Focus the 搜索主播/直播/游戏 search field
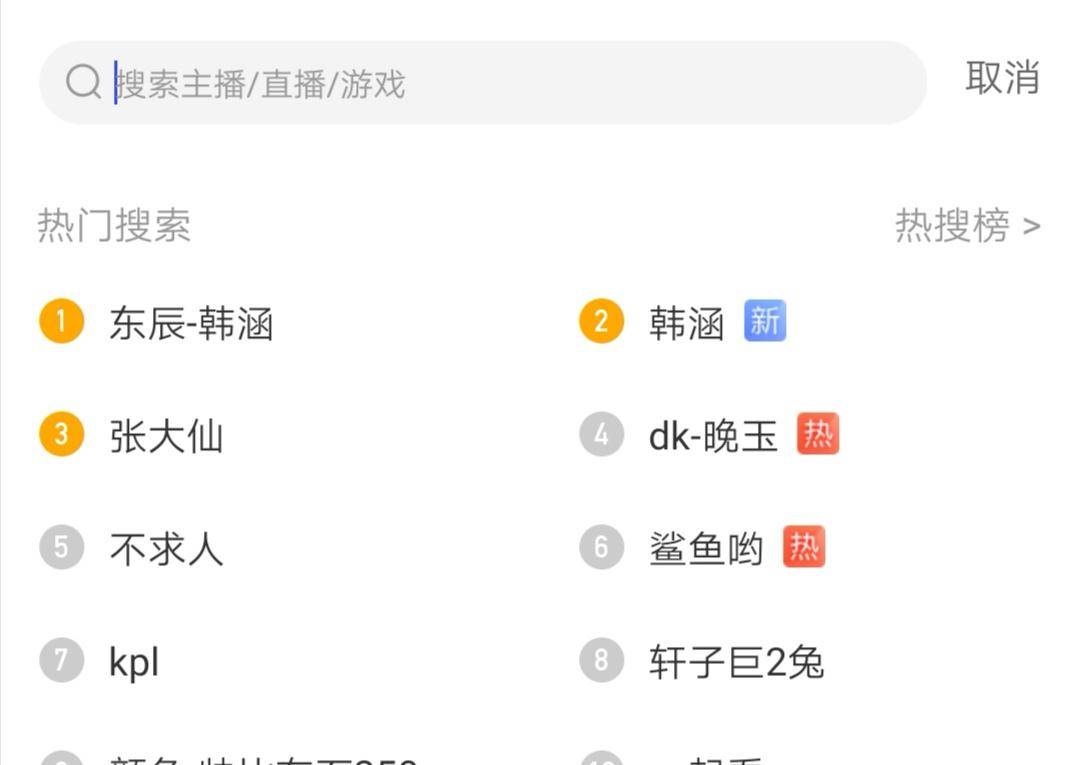 tap(500, 83)
